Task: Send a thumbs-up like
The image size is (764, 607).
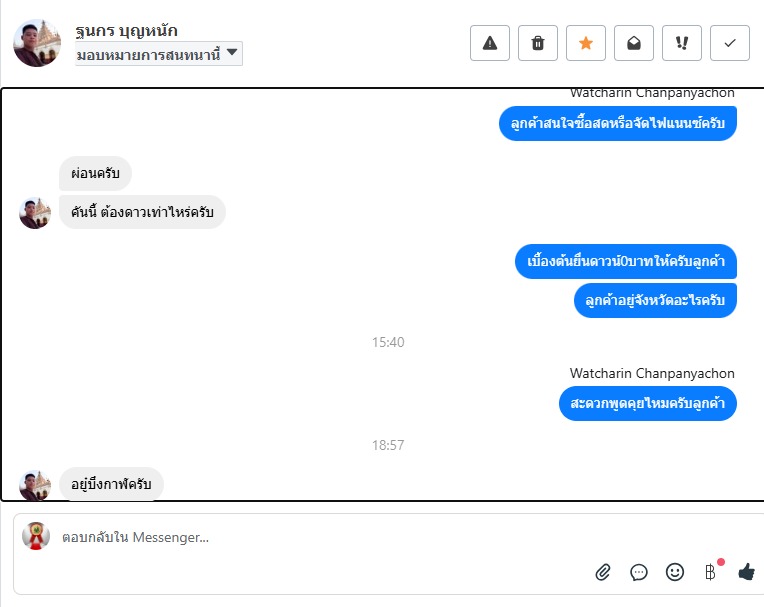Action: (x=746, y=571)
